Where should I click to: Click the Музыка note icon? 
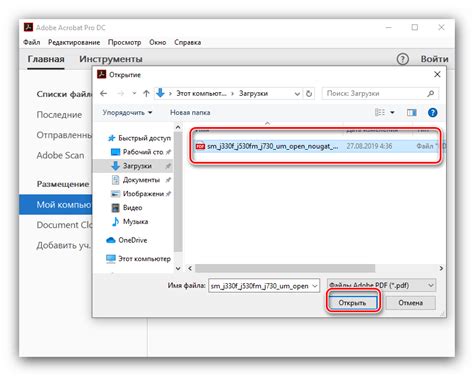click(115, 222)
